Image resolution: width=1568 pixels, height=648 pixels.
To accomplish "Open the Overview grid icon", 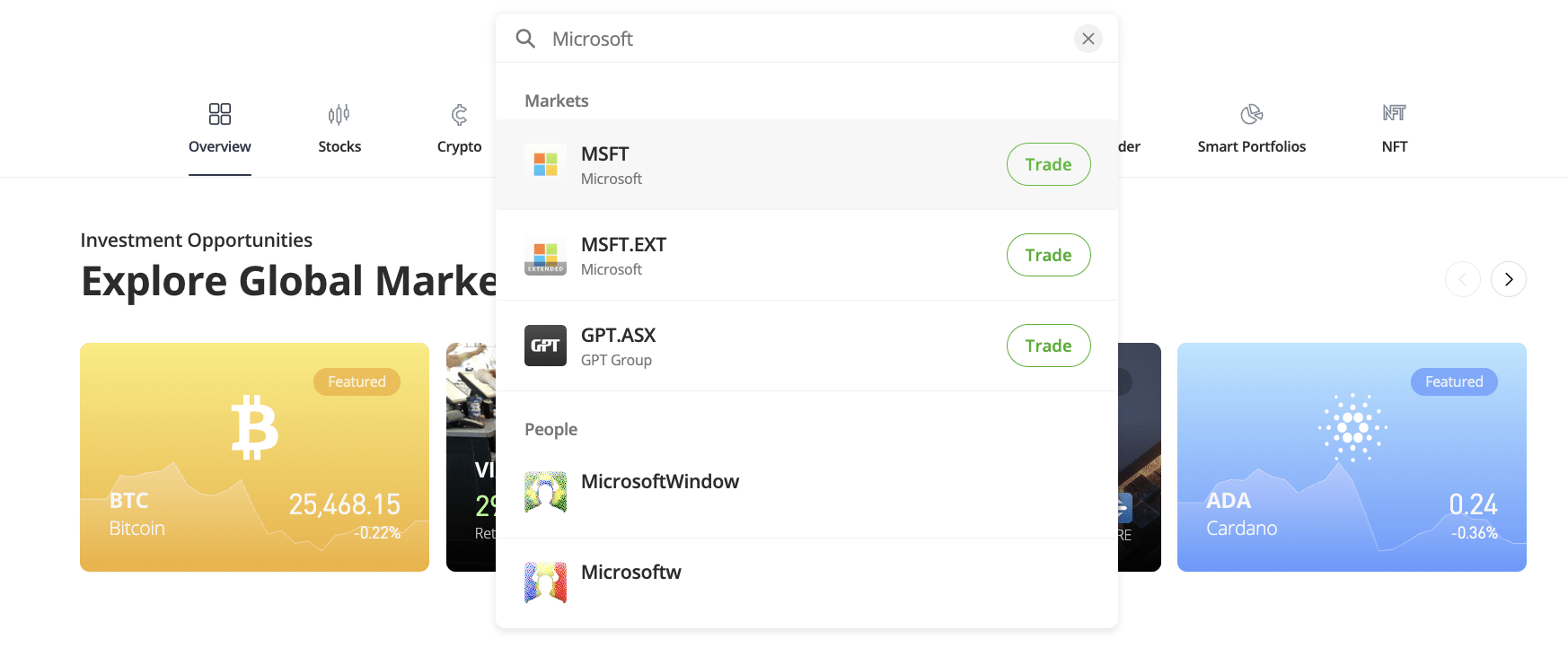I will point(220,114).
